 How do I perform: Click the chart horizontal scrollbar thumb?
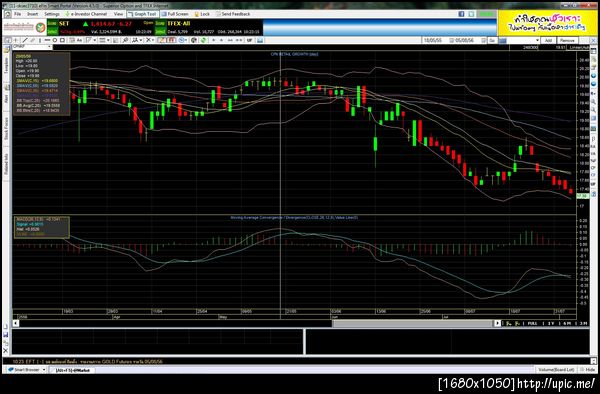(x=412, y=323)
